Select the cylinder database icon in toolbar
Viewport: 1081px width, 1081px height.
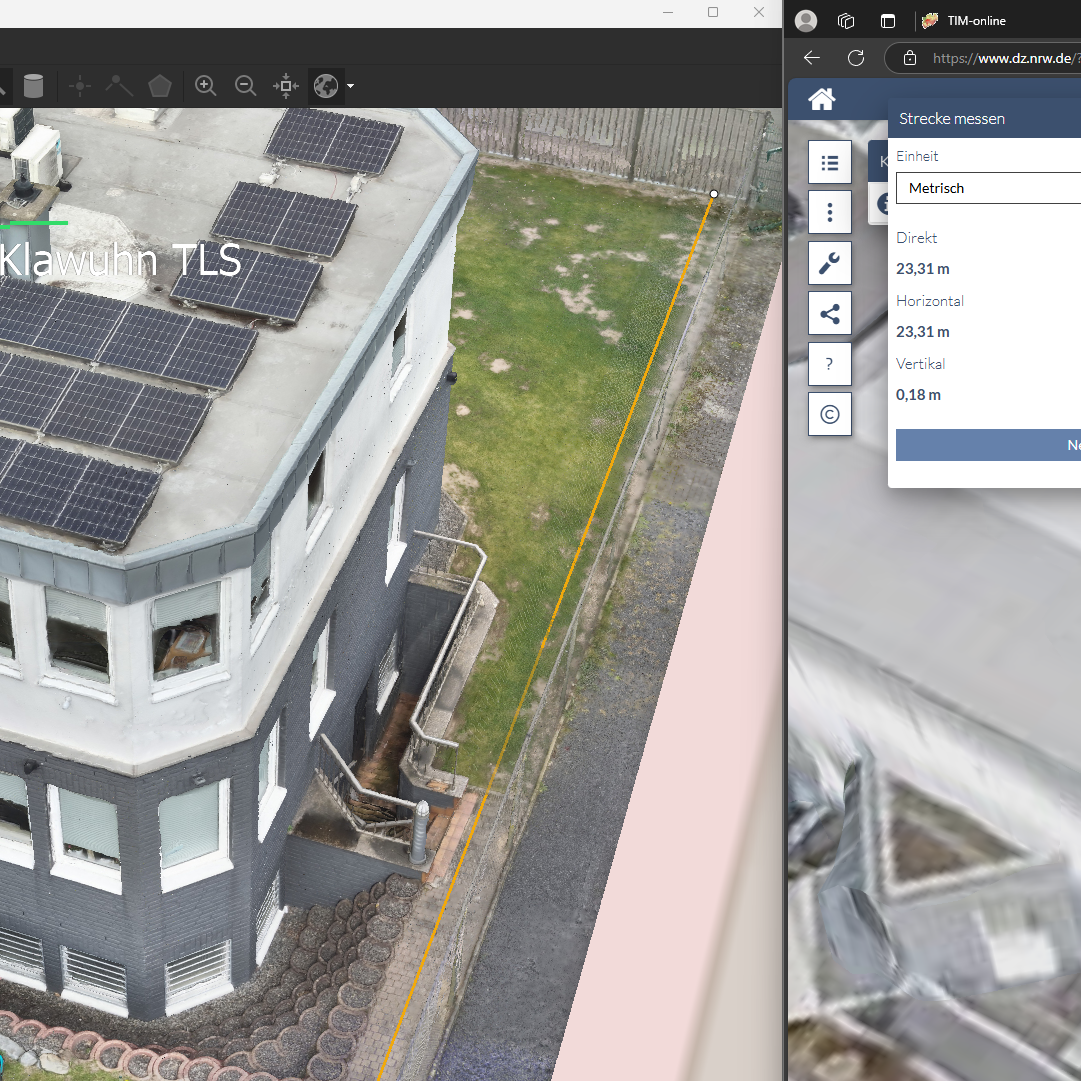33,86
